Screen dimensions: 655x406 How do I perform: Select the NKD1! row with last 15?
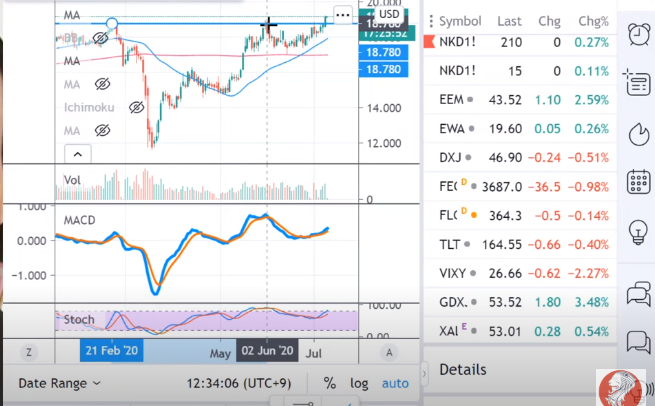pos(520,71)
